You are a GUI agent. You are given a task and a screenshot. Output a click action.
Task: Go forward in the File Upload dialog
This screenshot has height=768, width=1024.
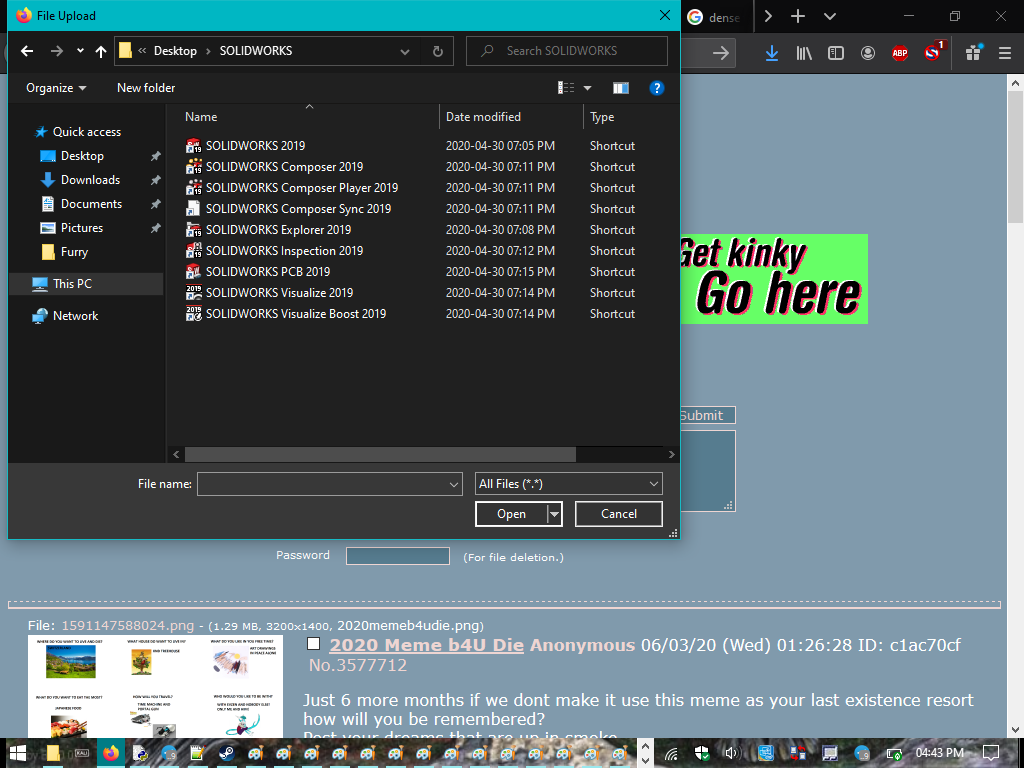click(57, 51)
